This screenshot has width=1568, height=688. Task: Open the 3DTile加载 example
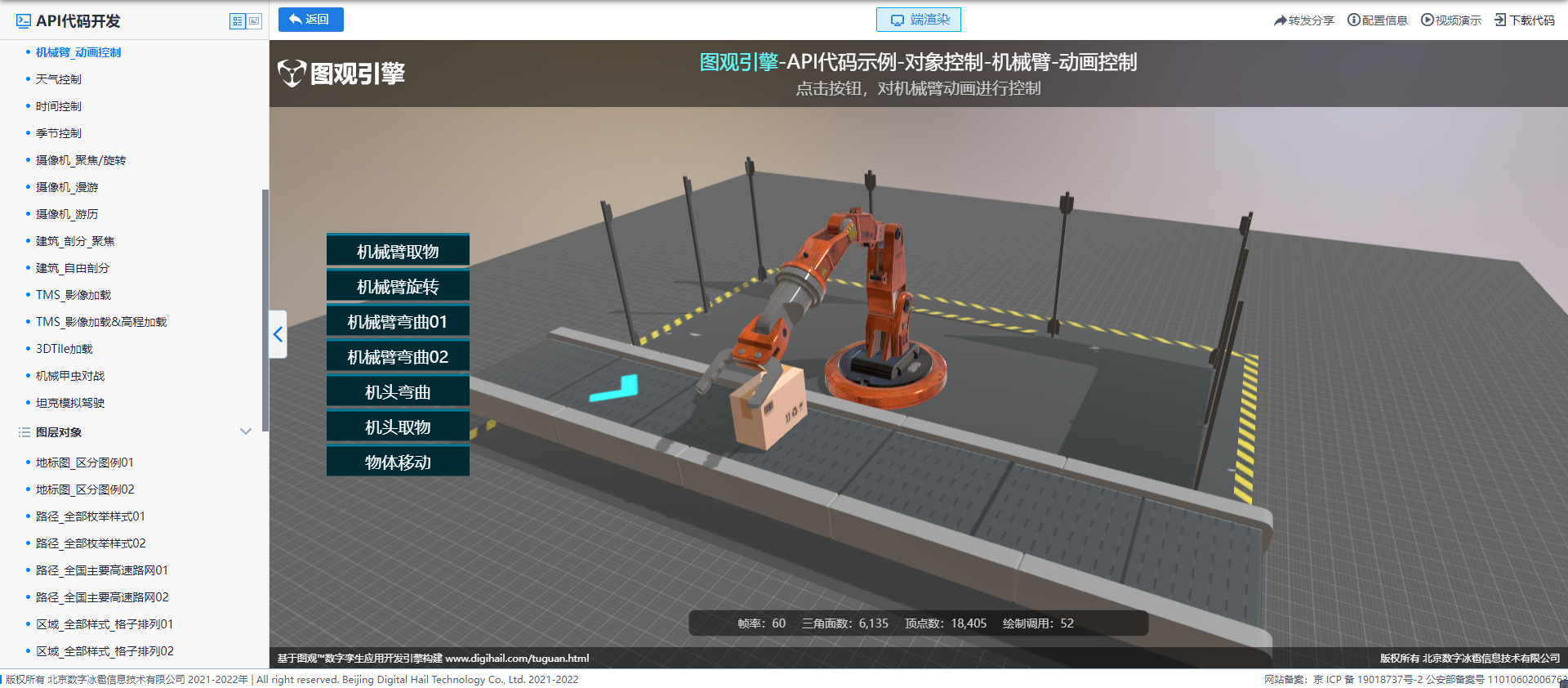(65, 349)
